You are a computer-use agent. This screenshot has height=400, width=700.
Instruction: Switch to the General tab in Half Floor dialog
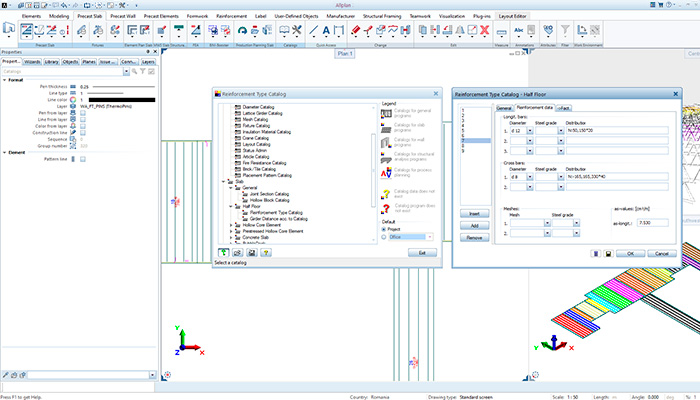[503, 107]
